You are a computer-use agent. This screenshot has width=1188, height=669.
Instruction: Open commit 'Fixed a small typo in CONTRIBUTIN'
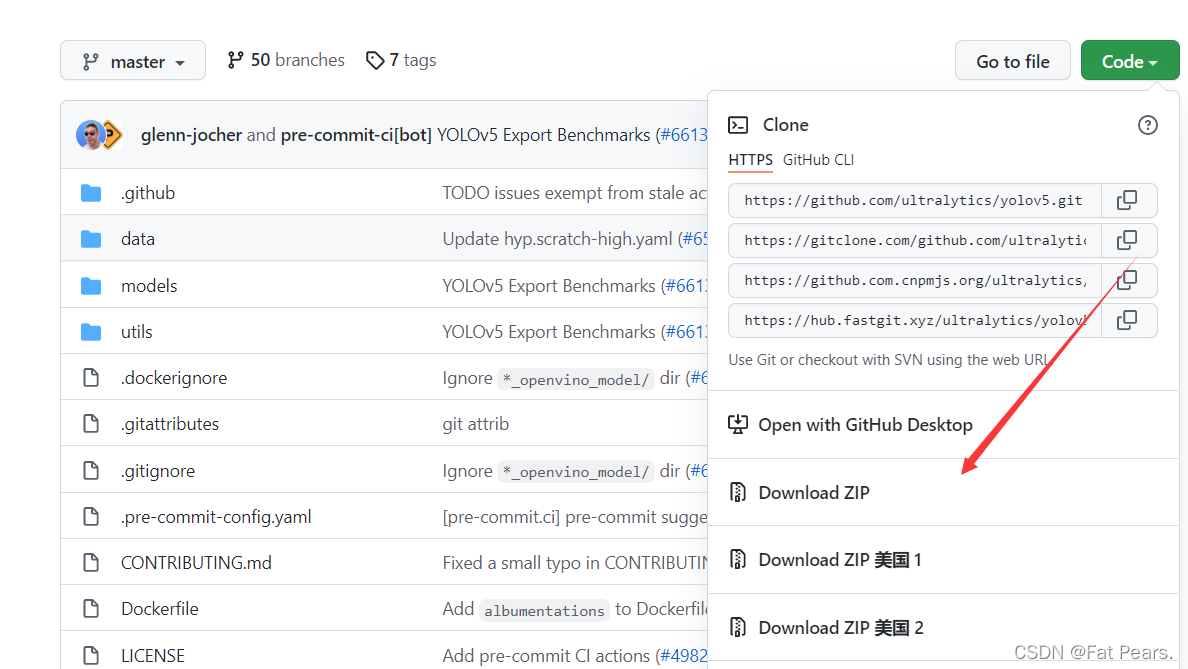(574, 563)
